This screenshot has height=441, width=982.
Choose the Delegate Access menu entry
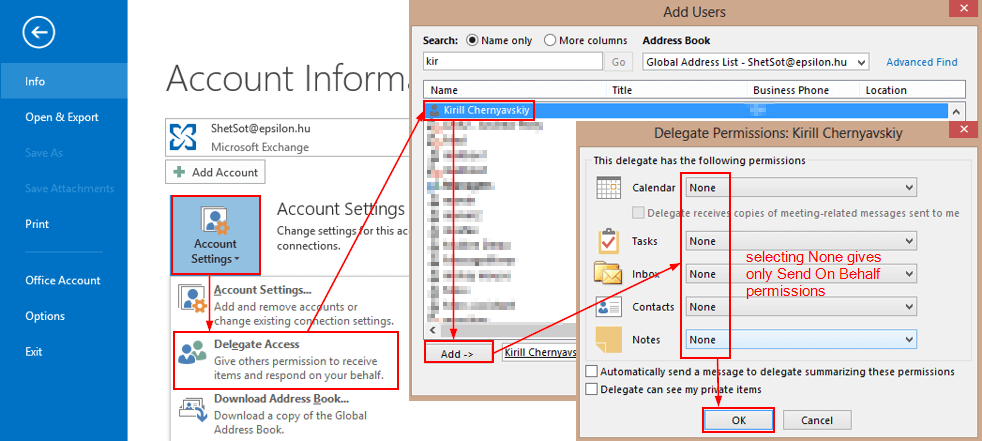click(x=286, y=360)
